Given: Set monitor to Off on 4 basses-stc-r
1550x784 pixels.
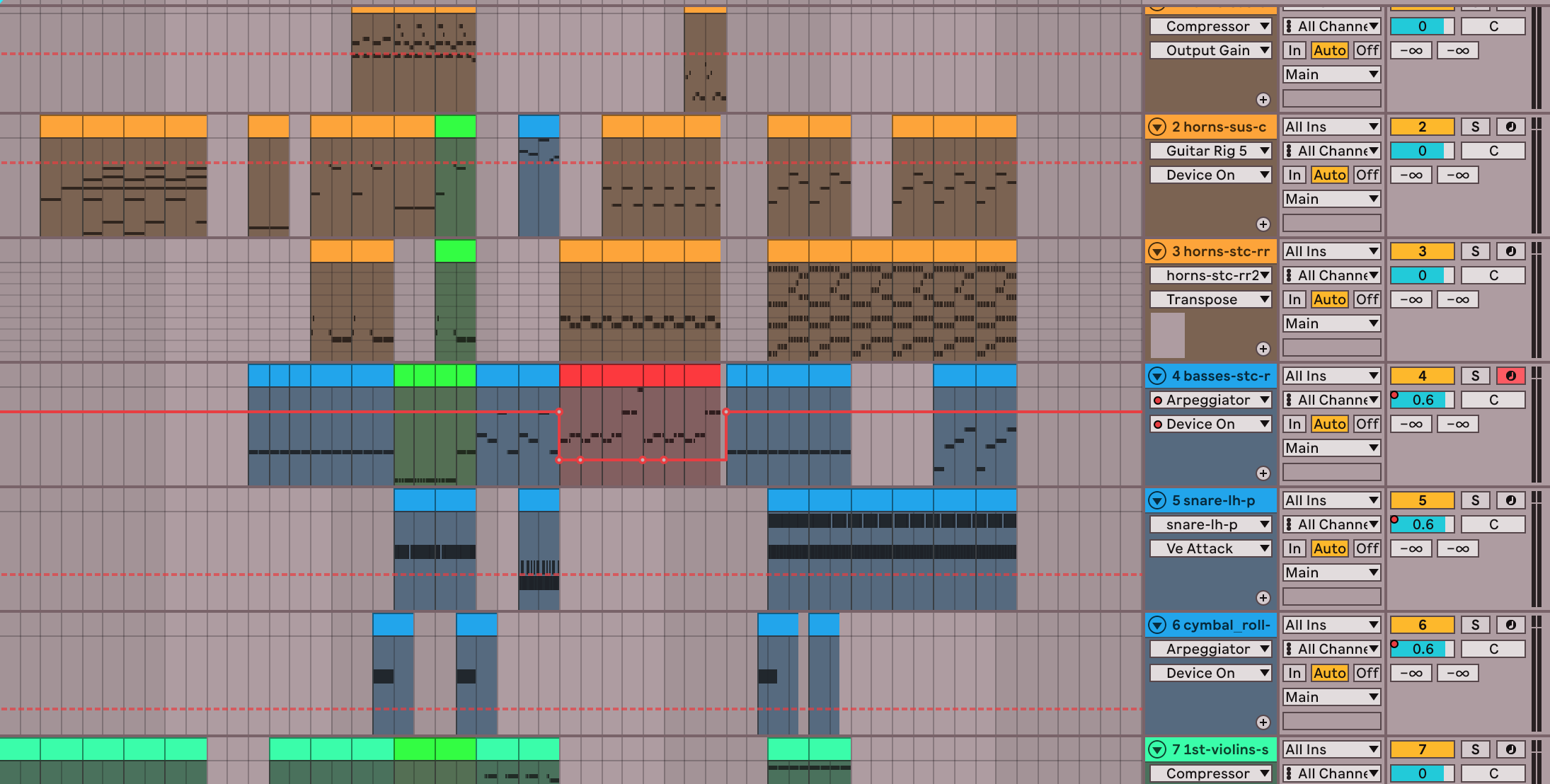Looking at the screenshot, I should coord(1367,424).
